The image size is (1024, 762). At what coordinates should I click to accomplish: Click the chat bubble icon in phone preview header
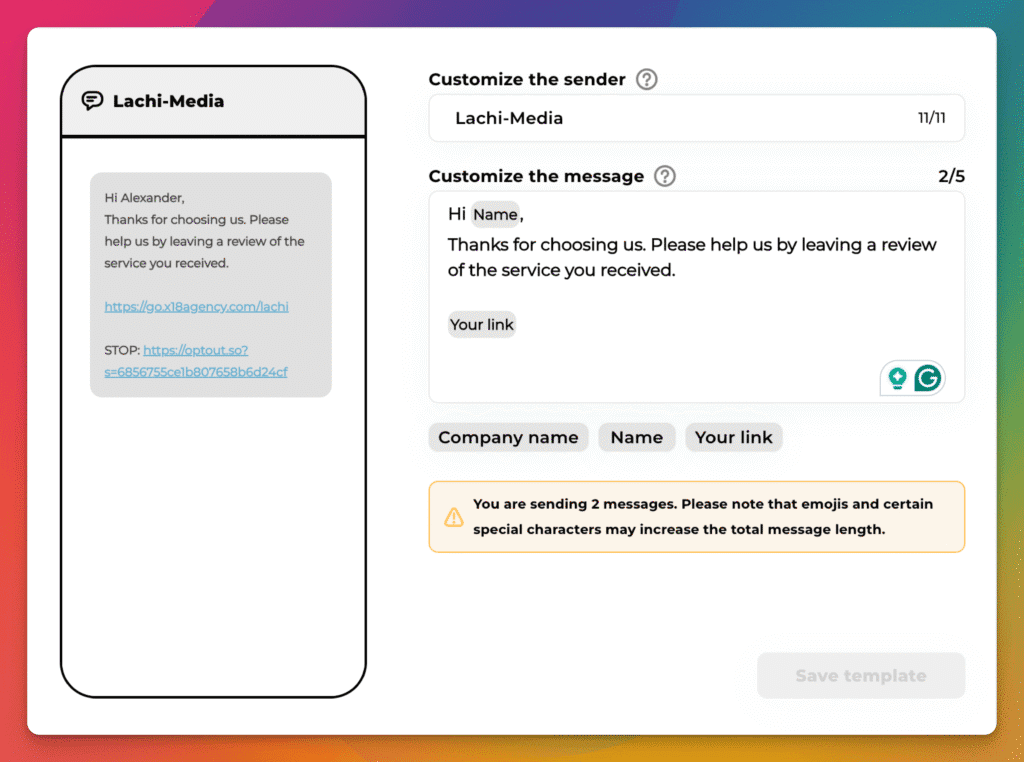pyautogui.click(x=92, y=101)
